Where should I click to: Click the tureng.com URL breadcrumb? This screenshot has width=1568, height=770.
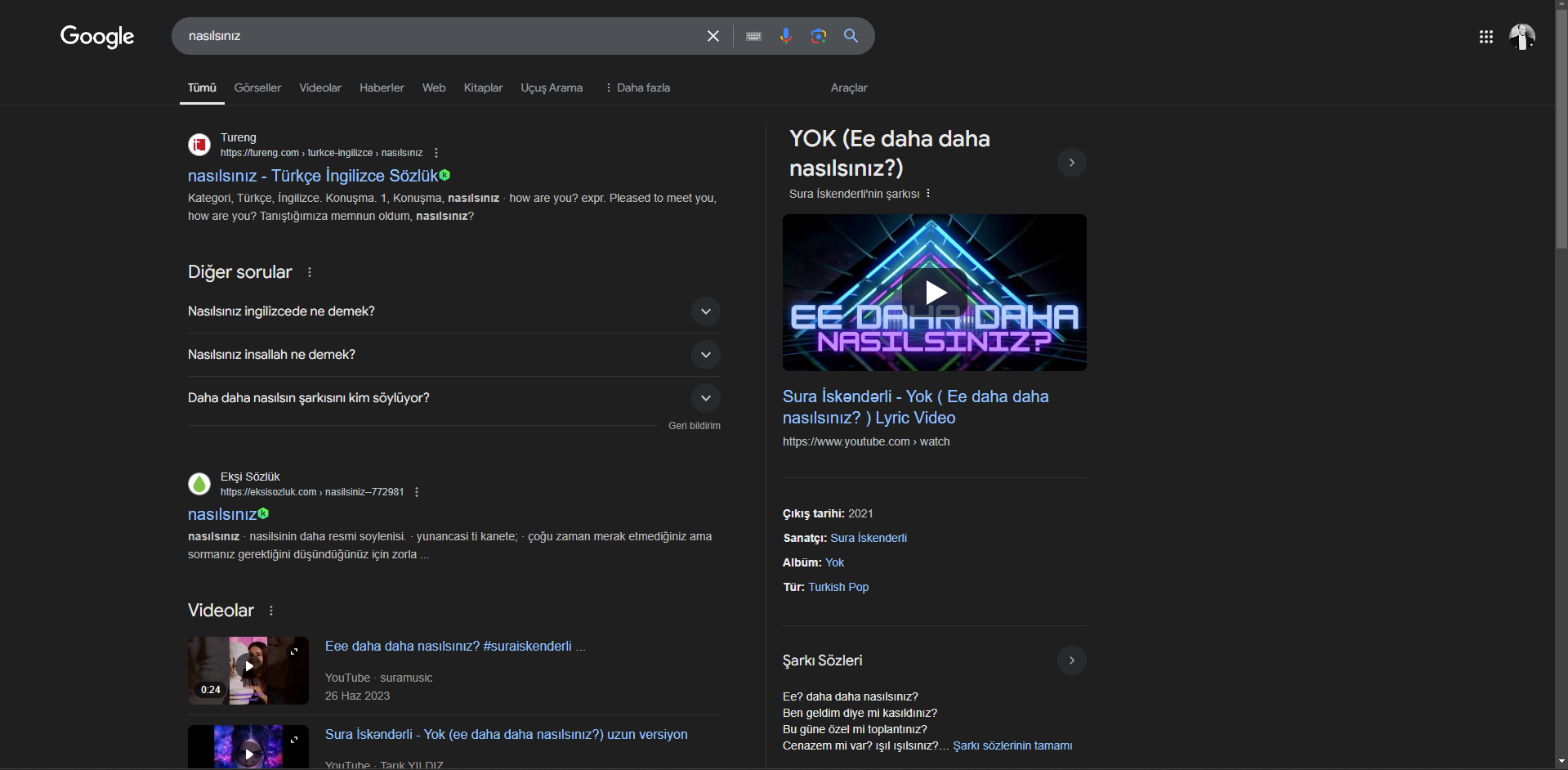pyautogui.click(x=321, y=153)
